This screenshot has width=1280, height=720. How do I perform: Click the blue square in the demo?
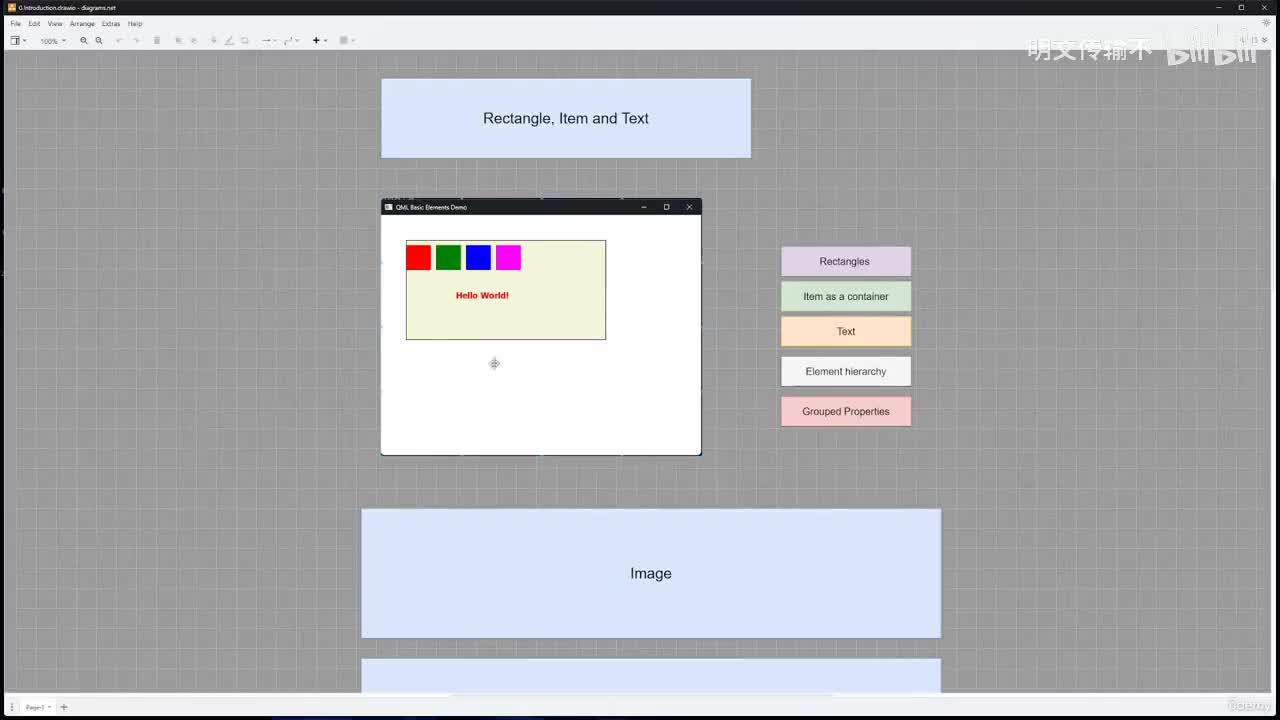[x=478, y=257]
